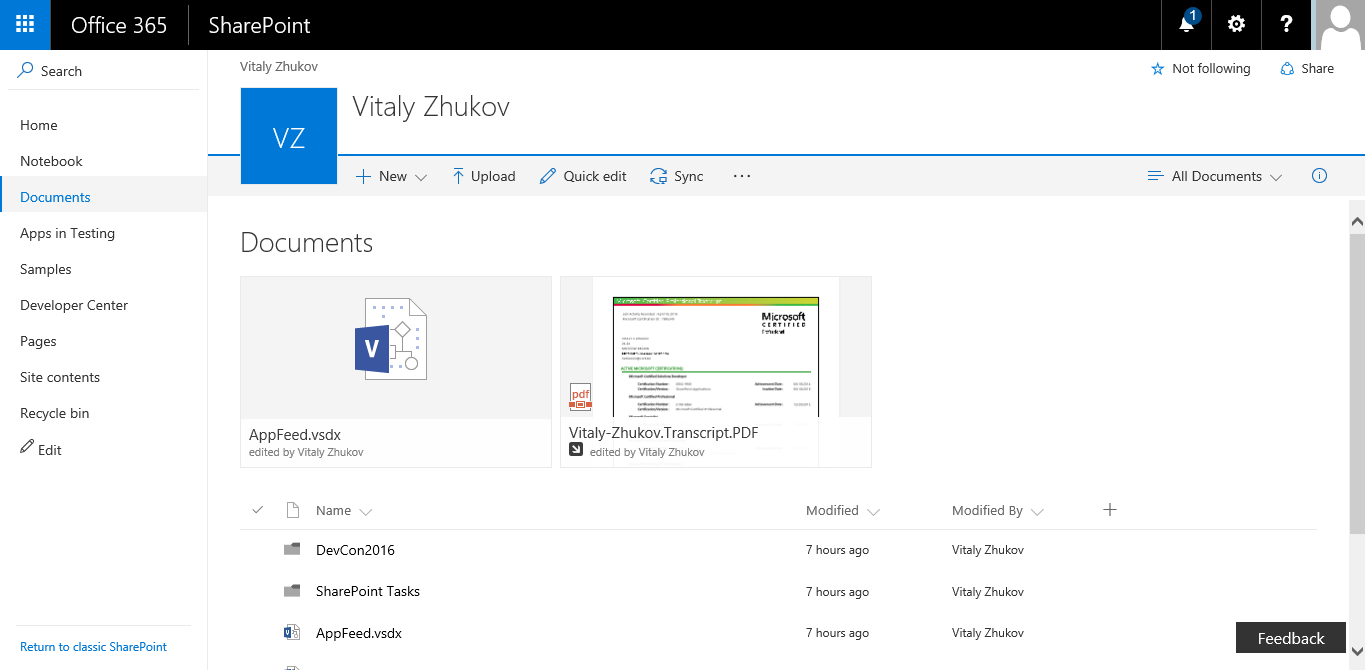Open the DevCon2016 folder name
This screenshot has height=670, width=1365.
(x=355, y=550)
